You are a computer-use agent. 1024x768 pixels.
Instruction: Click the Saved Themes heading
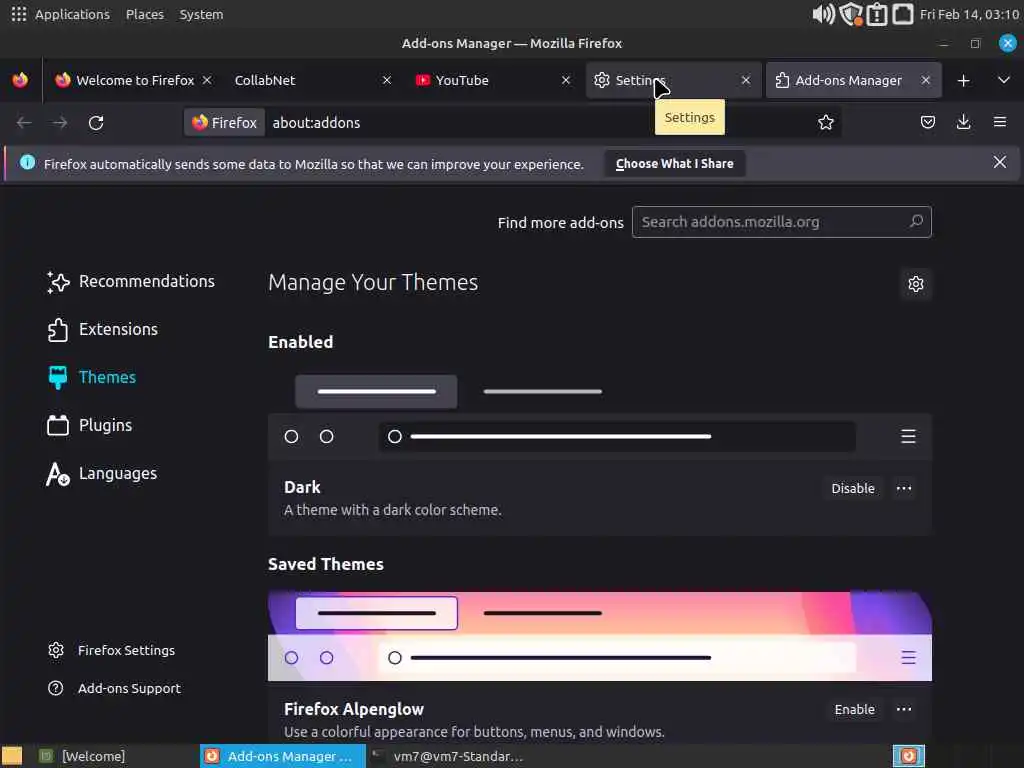click(325, 564)
